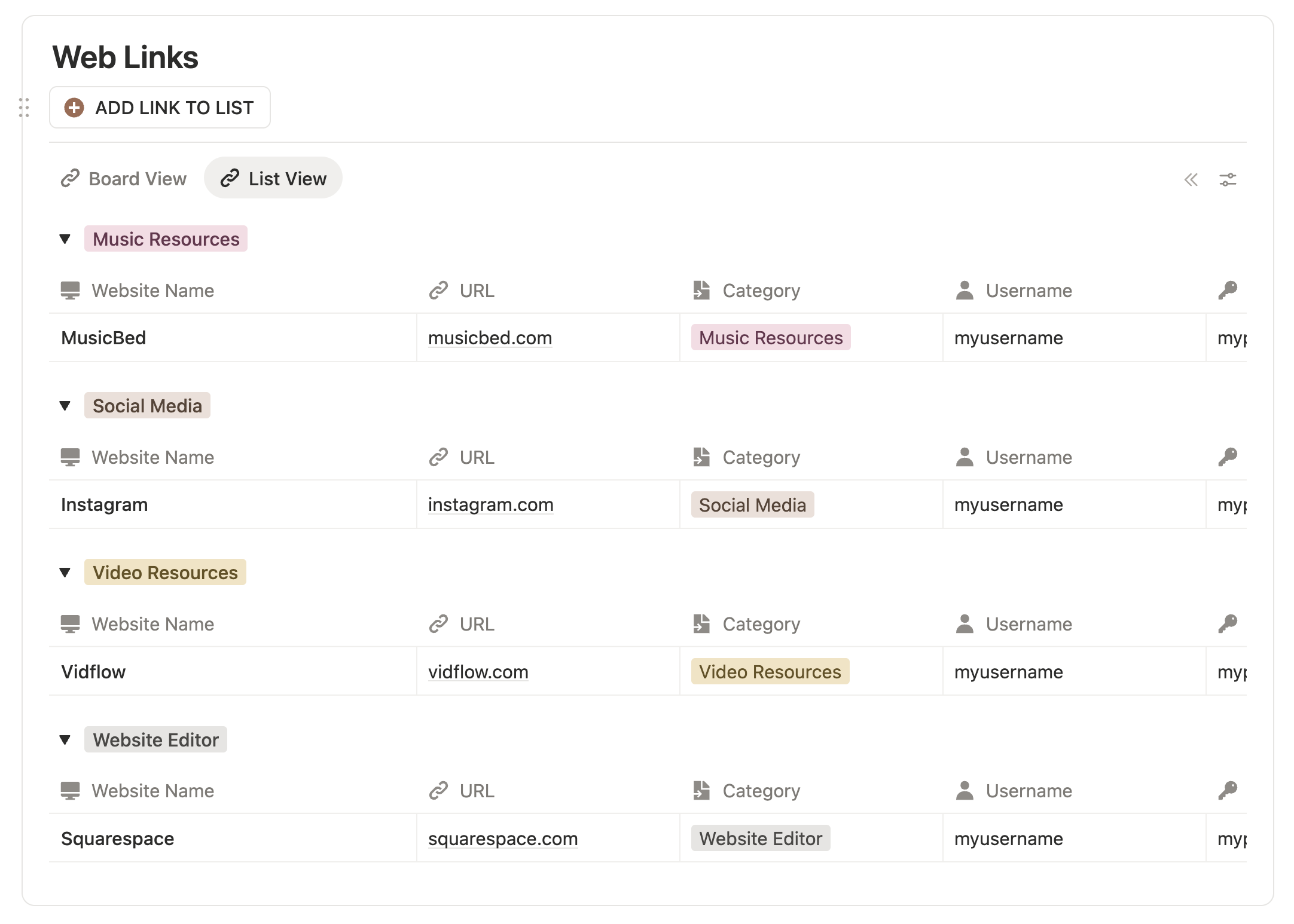The height and width of the screenshot is (924, 1294).
Task: Collapse the Music Resources group
Action: pyautogui.click(x=65, y=239)
